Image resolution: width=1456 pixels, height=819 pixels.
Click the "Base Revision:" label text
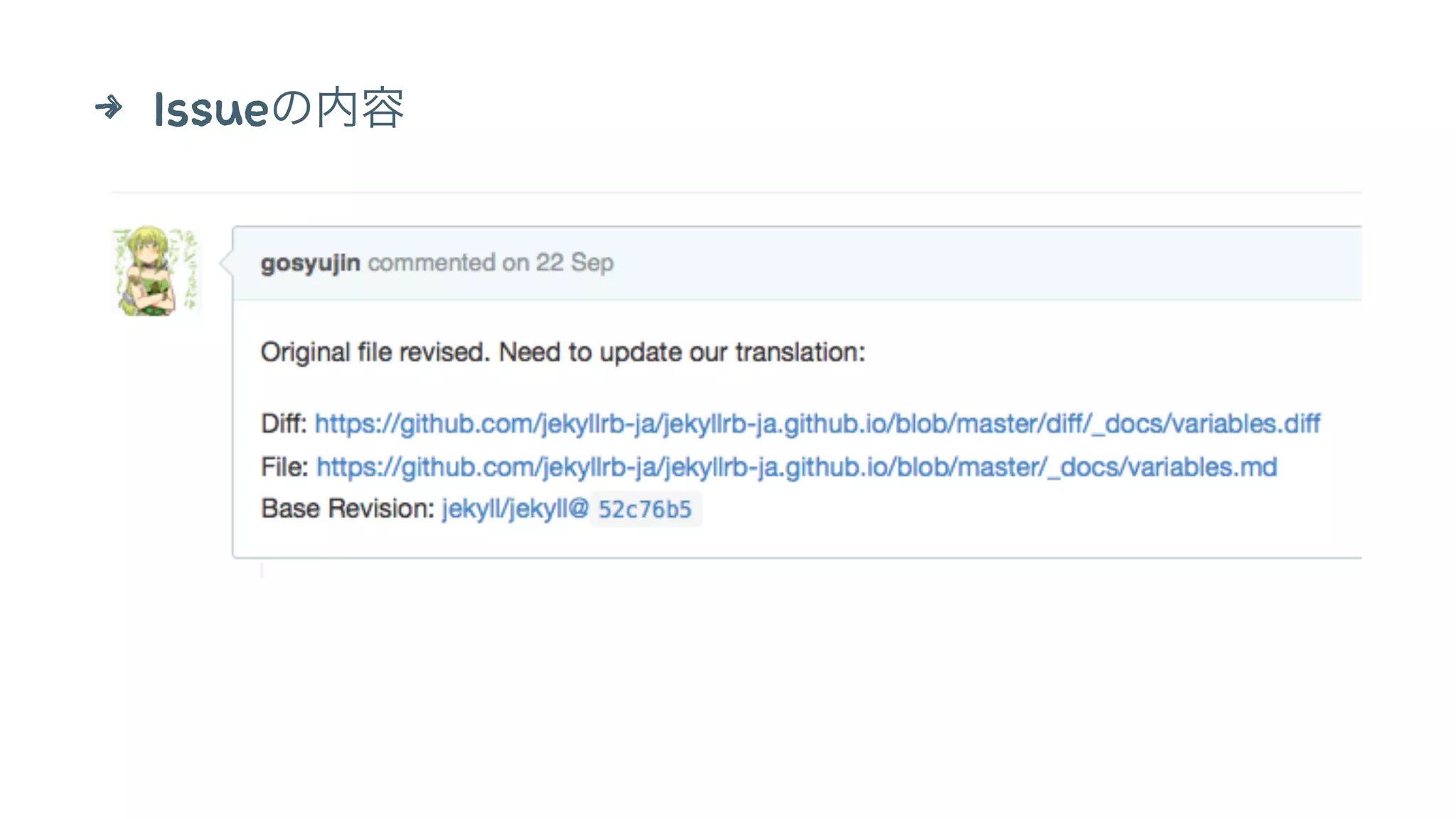[347, 509]
